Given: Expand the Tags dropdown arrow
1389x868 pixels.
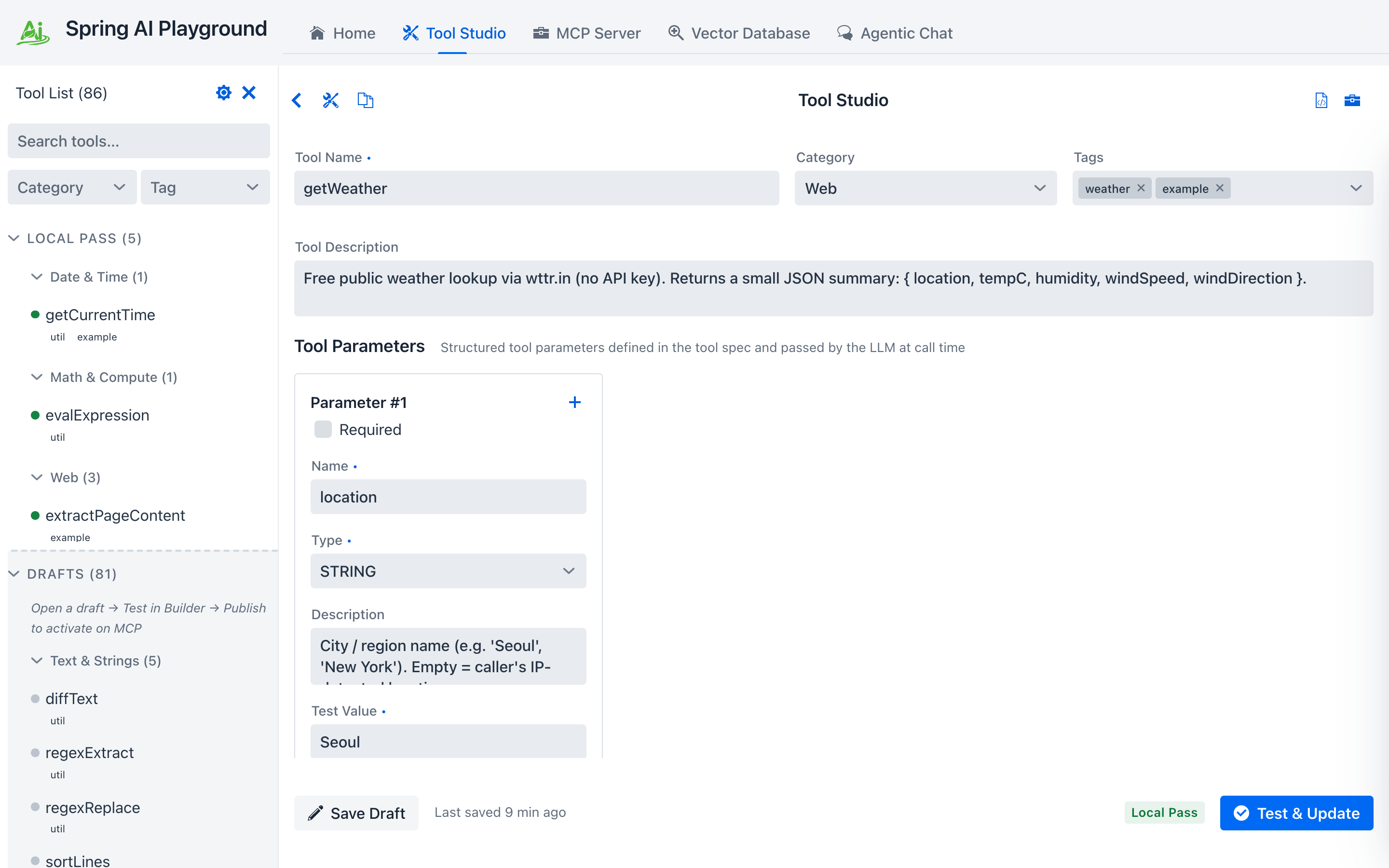Looking at the screenshot, I should [1356, 188].
